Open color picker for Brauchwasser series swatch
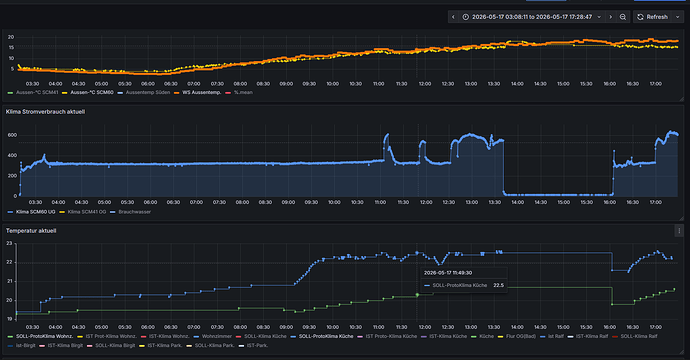The image size is (690, 360). 113,212
